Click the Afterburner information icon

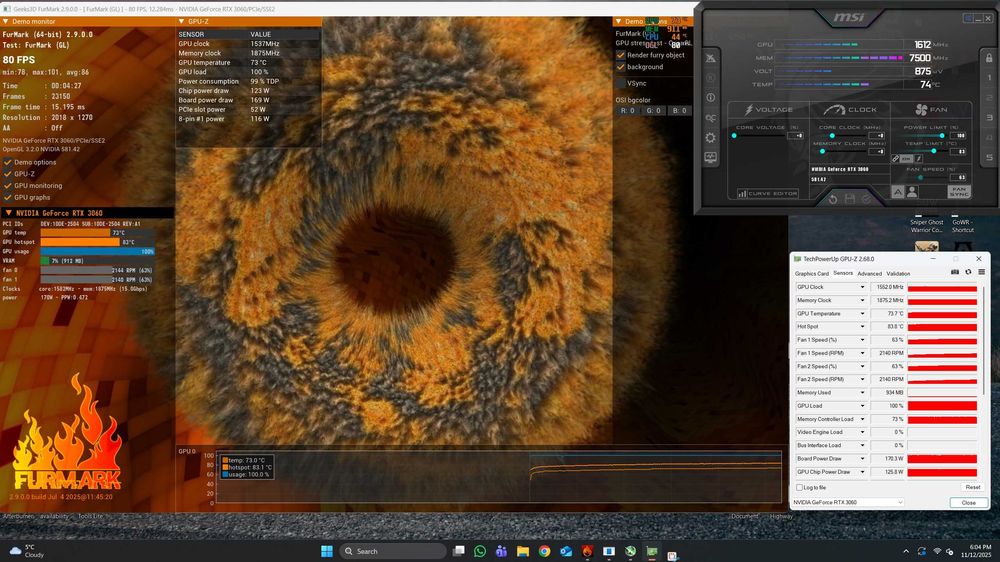(x=711, y=97)
